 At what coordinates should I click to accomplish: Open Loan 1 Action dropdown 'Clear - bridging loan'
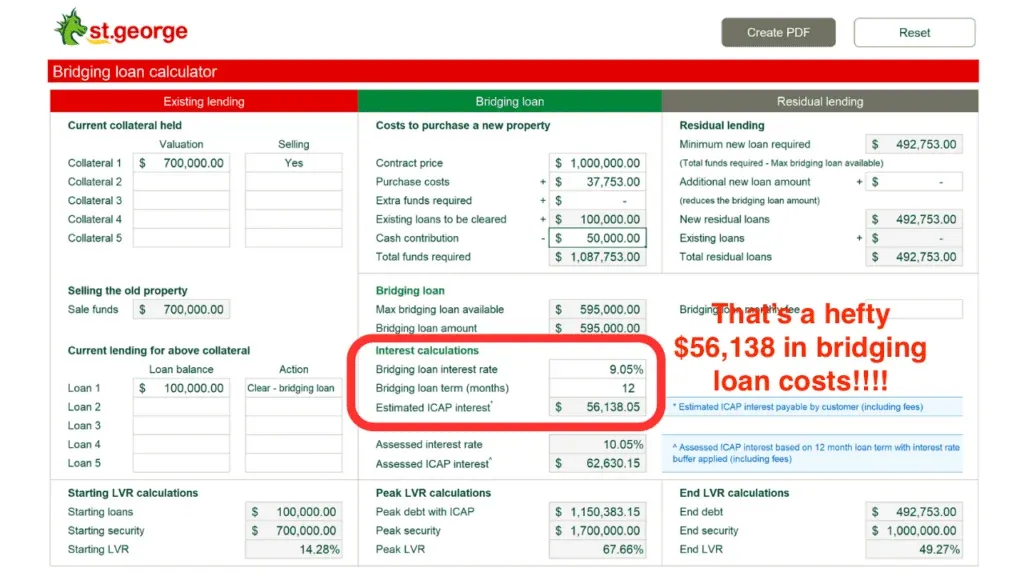tap(293, 388)
